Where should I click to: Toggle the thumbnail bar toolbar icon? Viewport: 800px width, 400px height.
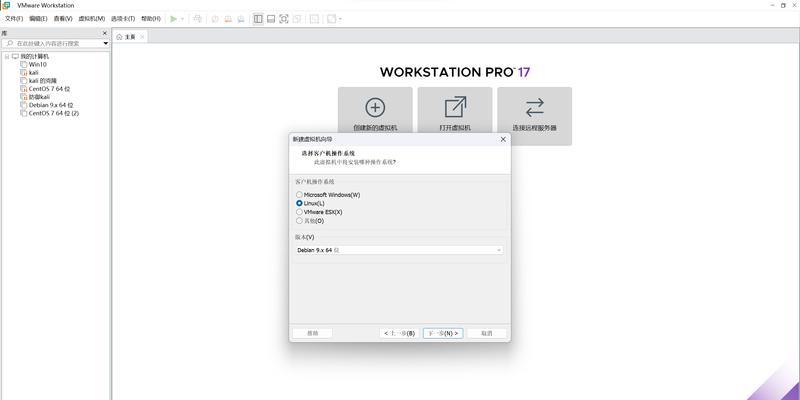pyautogui.click(x=271, y=19)
